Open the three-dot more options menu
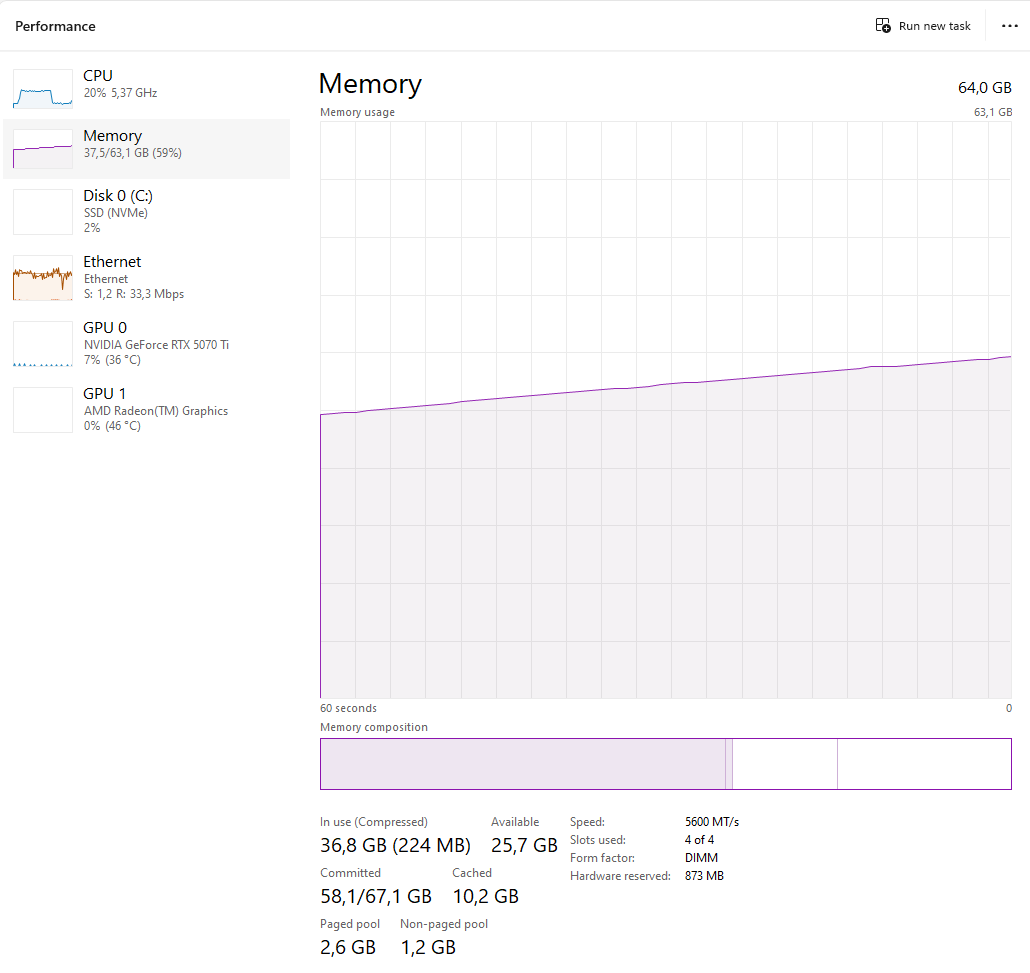The width and height of the screenshot is (1030, 973). click(x=1009, y=26)
